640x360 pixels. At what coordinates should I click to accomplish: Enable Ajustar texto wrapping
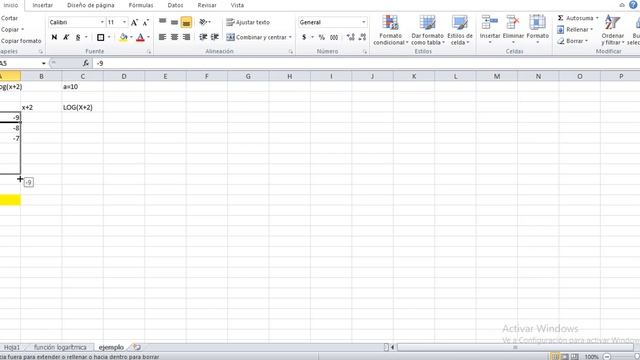tap(248, 22)
